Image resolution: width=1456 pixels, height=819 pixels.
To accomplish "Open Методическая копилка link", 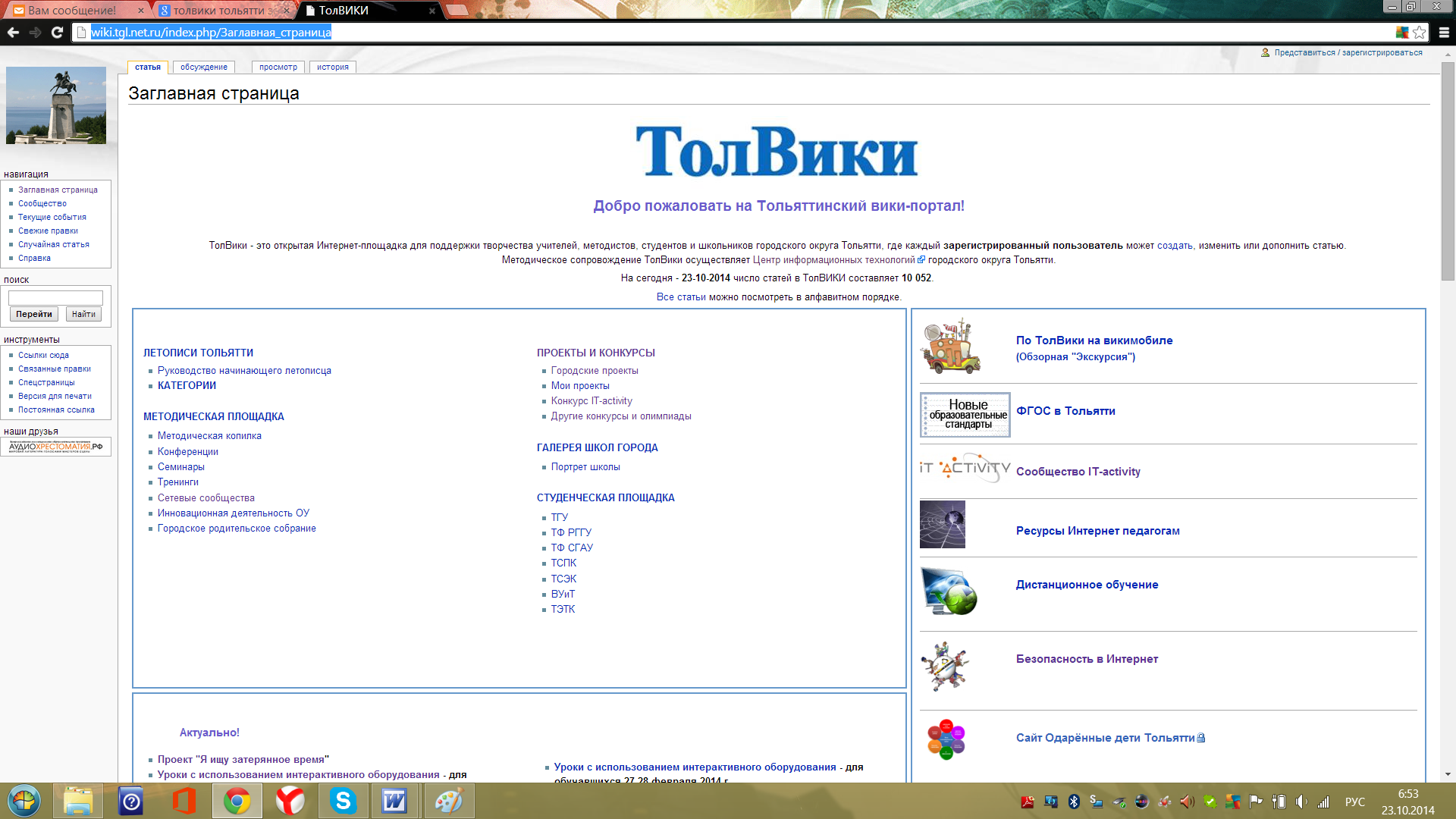I will 209,436.
